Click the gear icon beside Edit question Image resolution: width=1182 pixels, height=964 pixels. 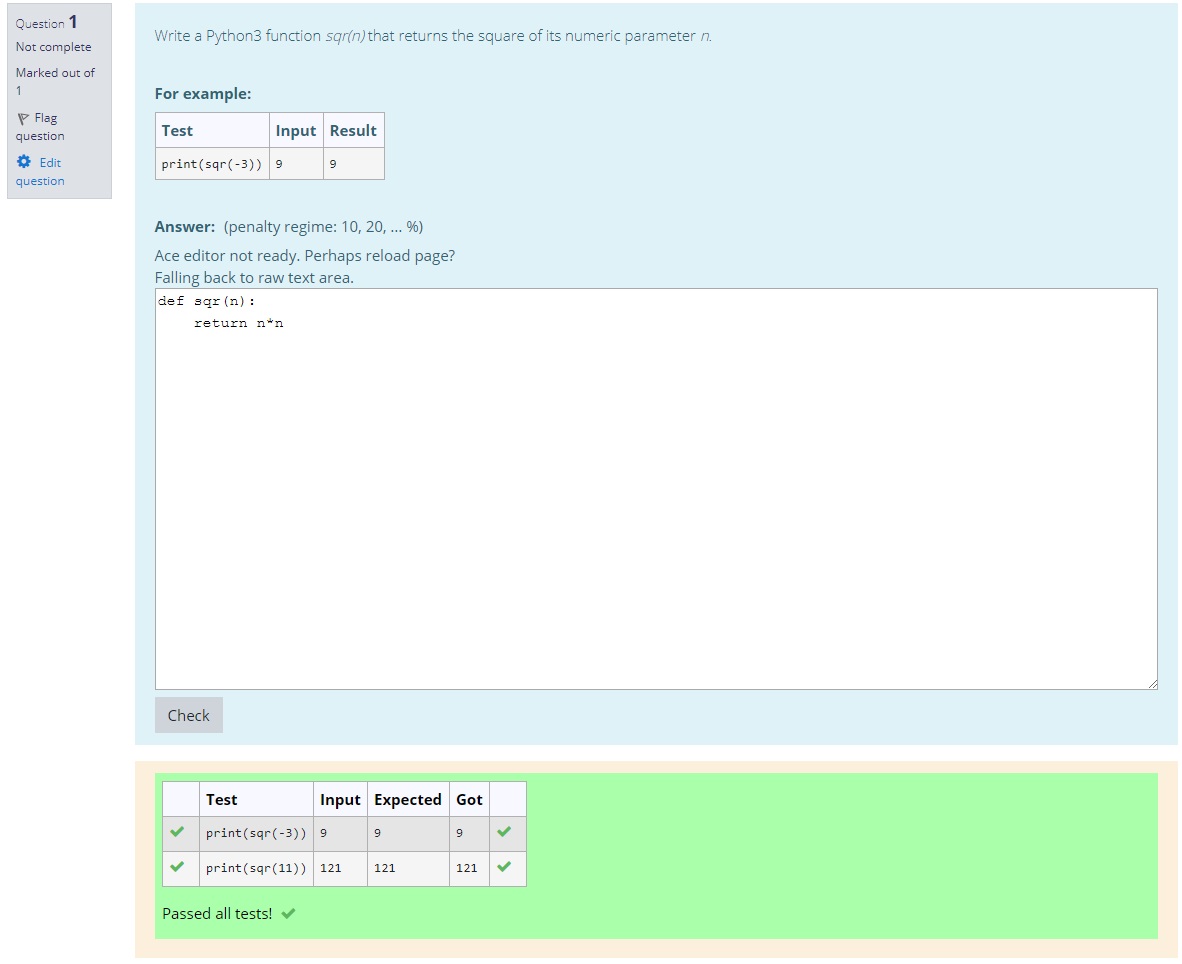point(24,162)
